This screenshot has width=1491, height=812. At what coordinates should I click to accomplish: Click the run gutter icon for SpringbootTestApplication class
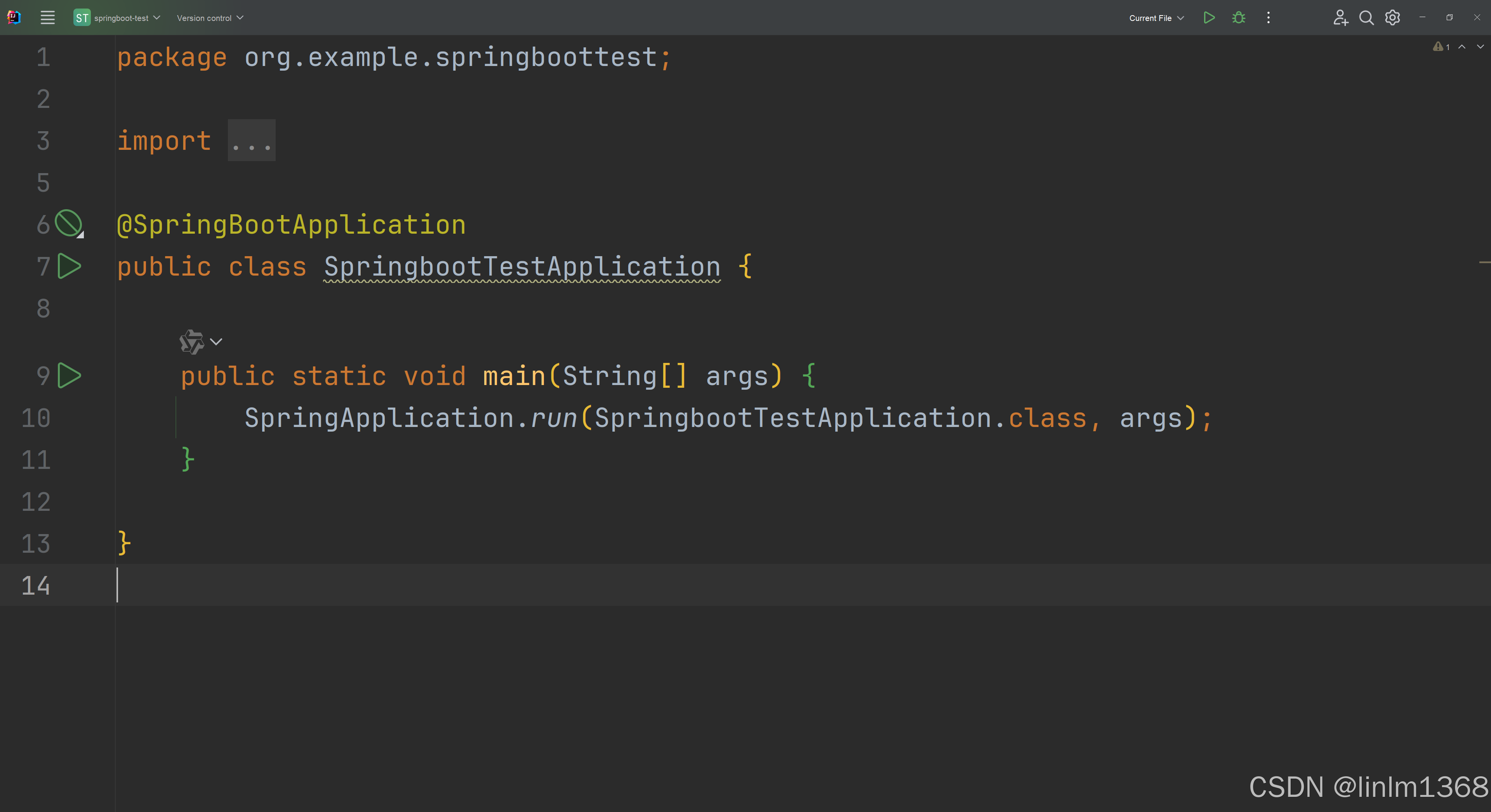tap(70, 267)
